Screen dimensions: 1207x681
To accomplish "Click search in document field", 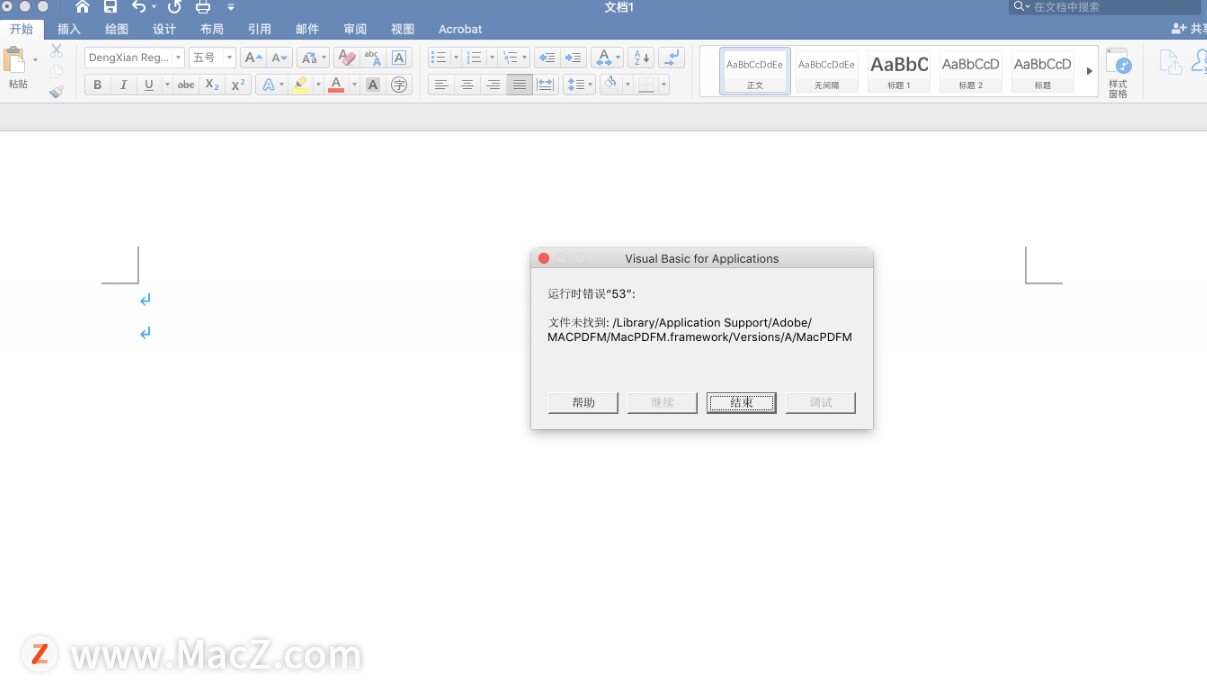I will [1105, 7].
